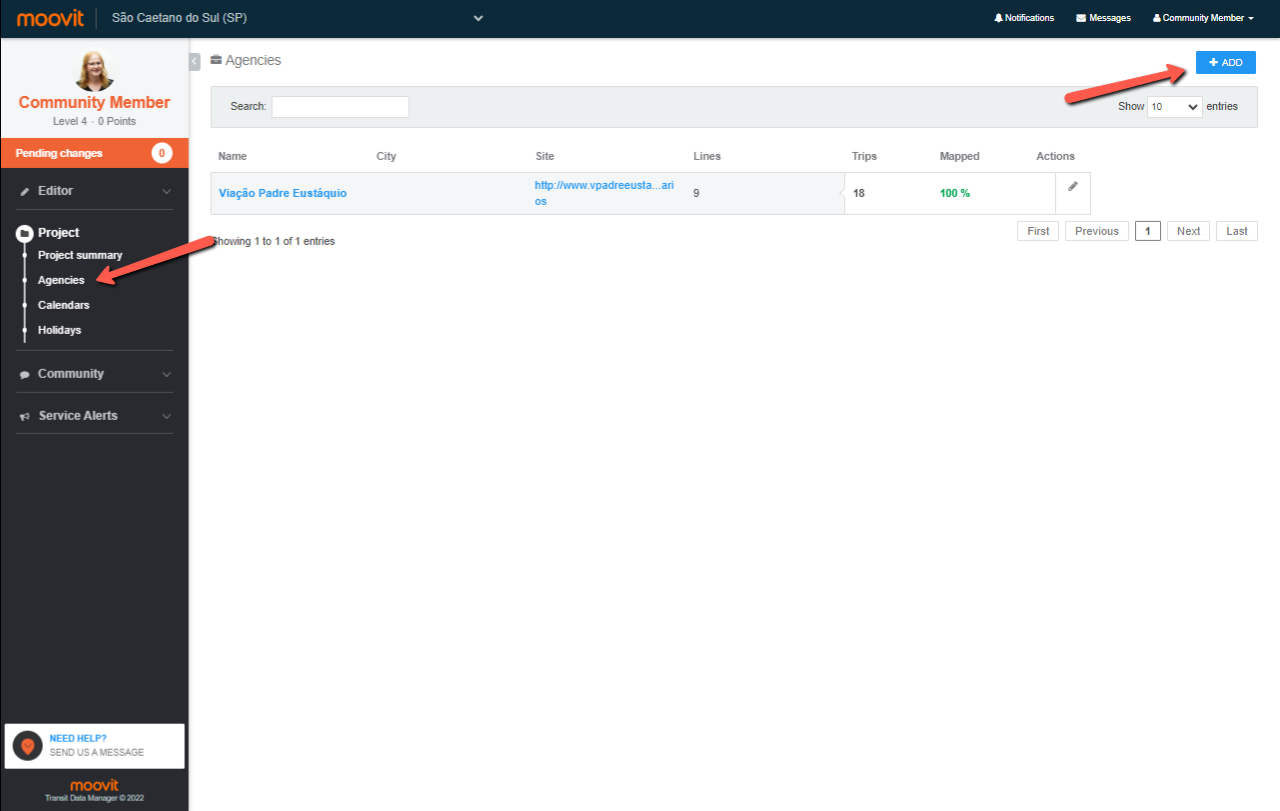The width and height of the screenshot is (1280, 811).
Task: Expand the Editor section
Action: point(94,190)
